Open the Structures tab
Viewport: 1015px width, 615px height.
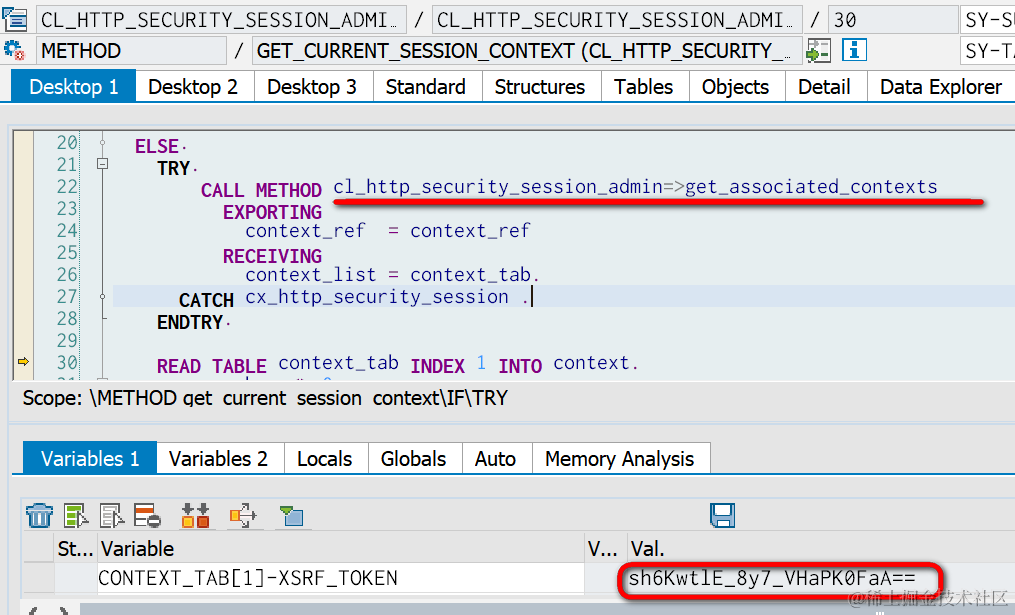coord(540,86)
